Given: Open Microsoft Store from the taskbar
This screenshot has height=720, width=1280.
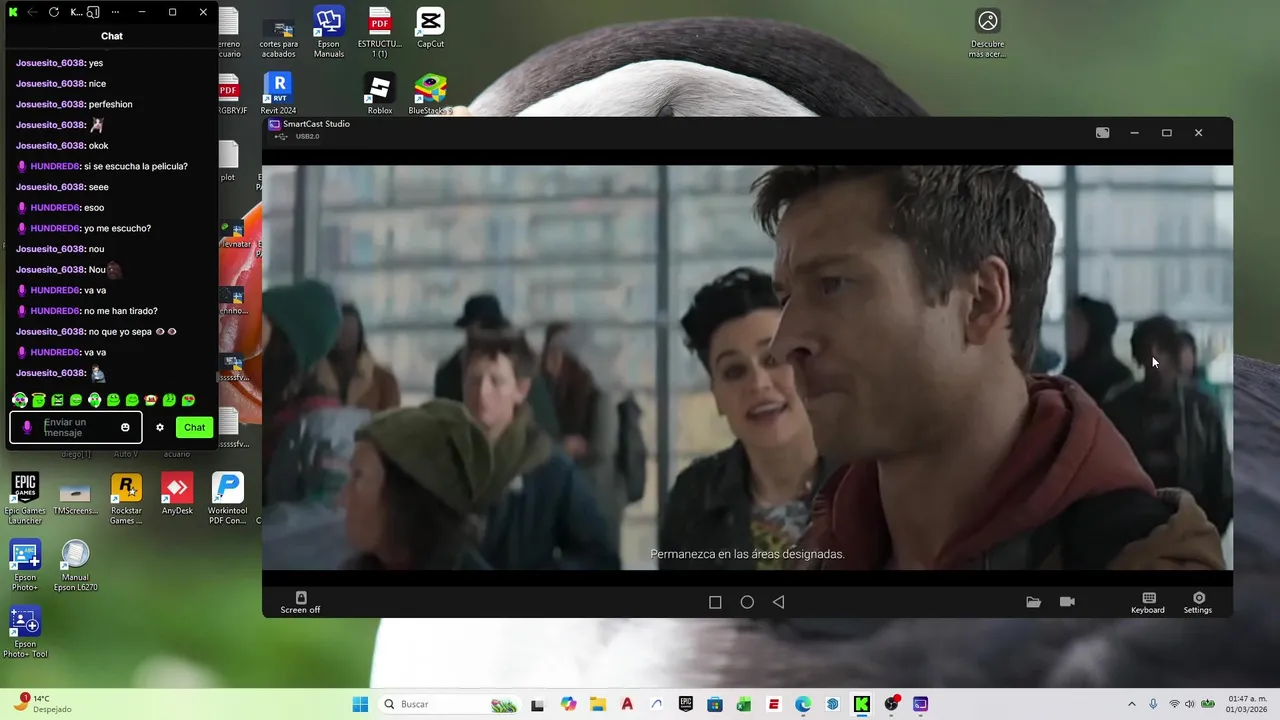Looking at the screenshot, I should coord(715,704).
